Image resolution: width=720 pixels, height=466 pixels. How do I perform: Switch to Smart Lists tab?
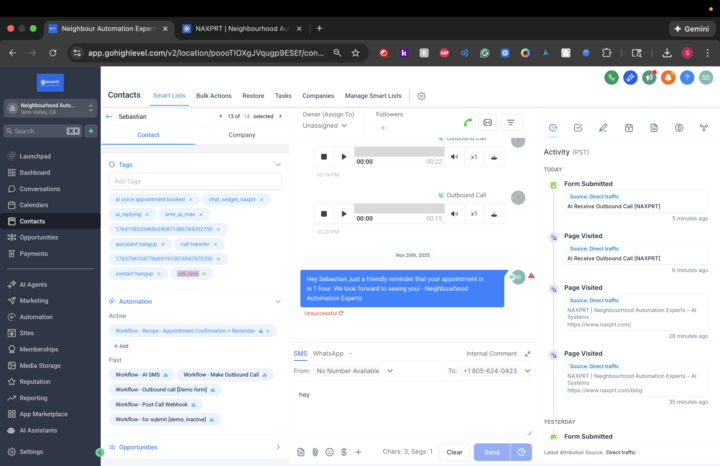pos(169,95)
